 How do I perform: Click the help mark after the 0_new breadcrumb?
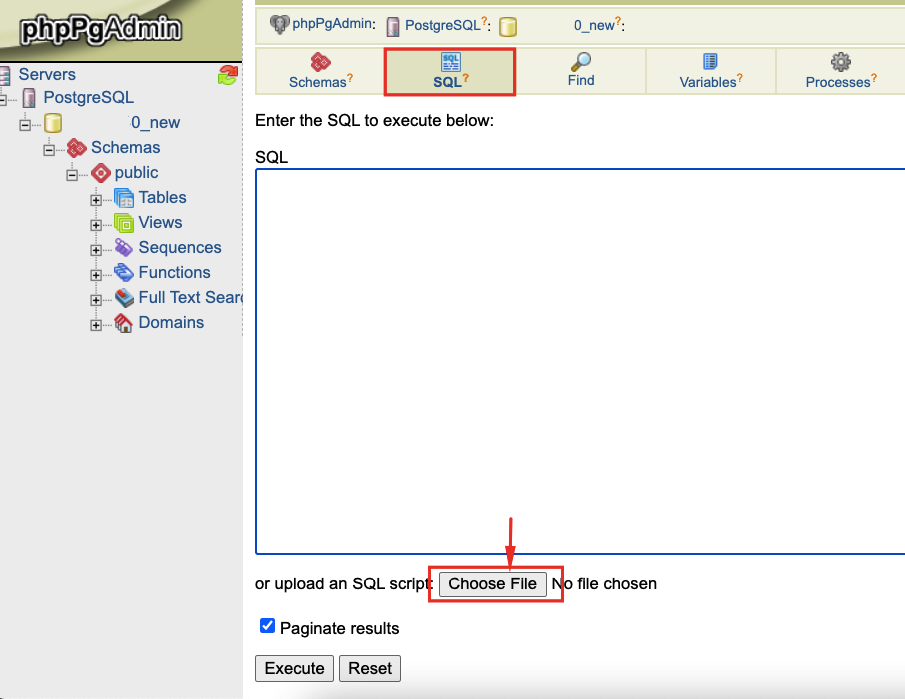(618, 21)
